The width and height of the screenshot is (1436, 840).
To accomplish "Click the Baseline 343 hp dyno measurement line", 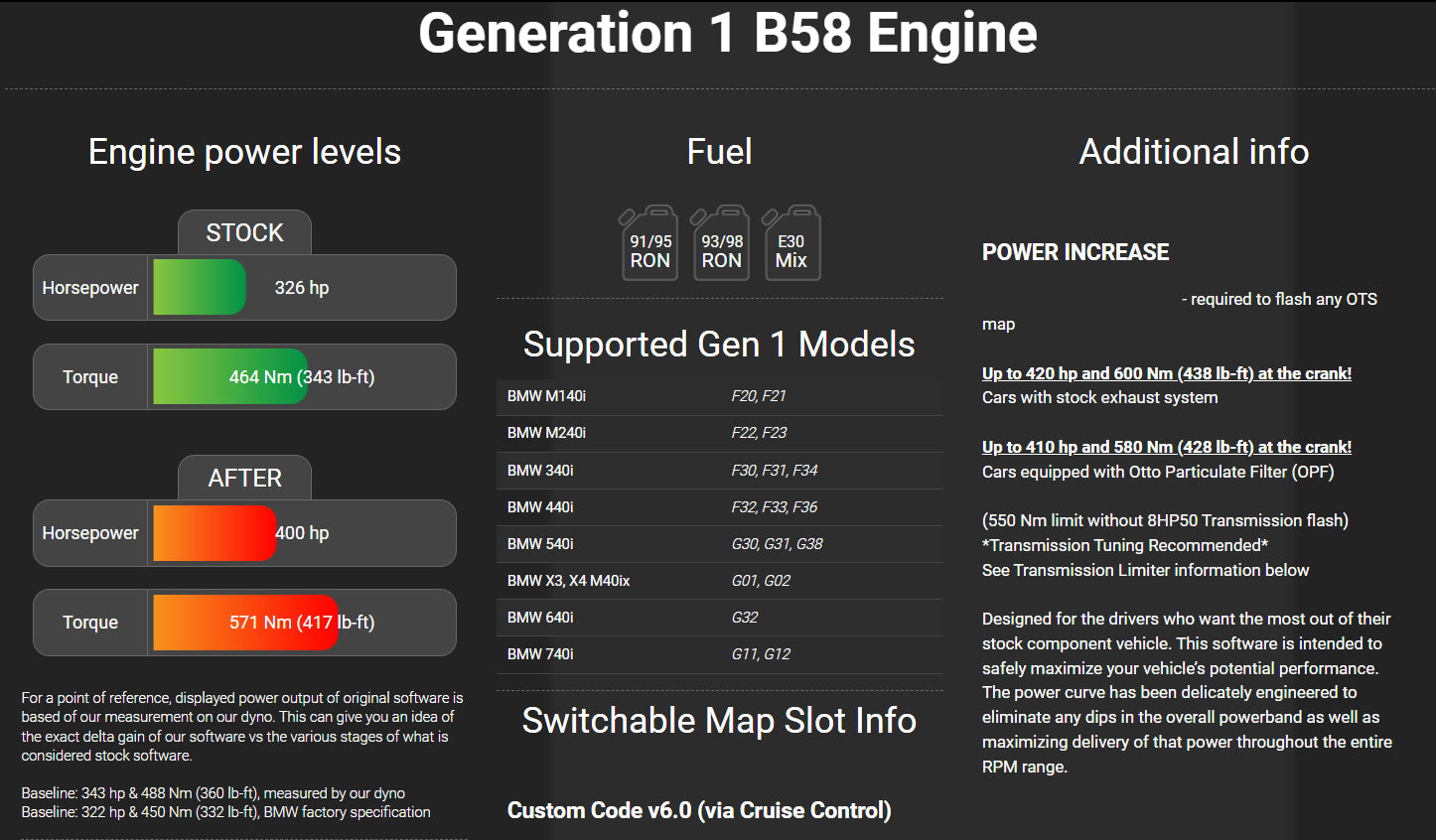I will [x=214, y=793].
